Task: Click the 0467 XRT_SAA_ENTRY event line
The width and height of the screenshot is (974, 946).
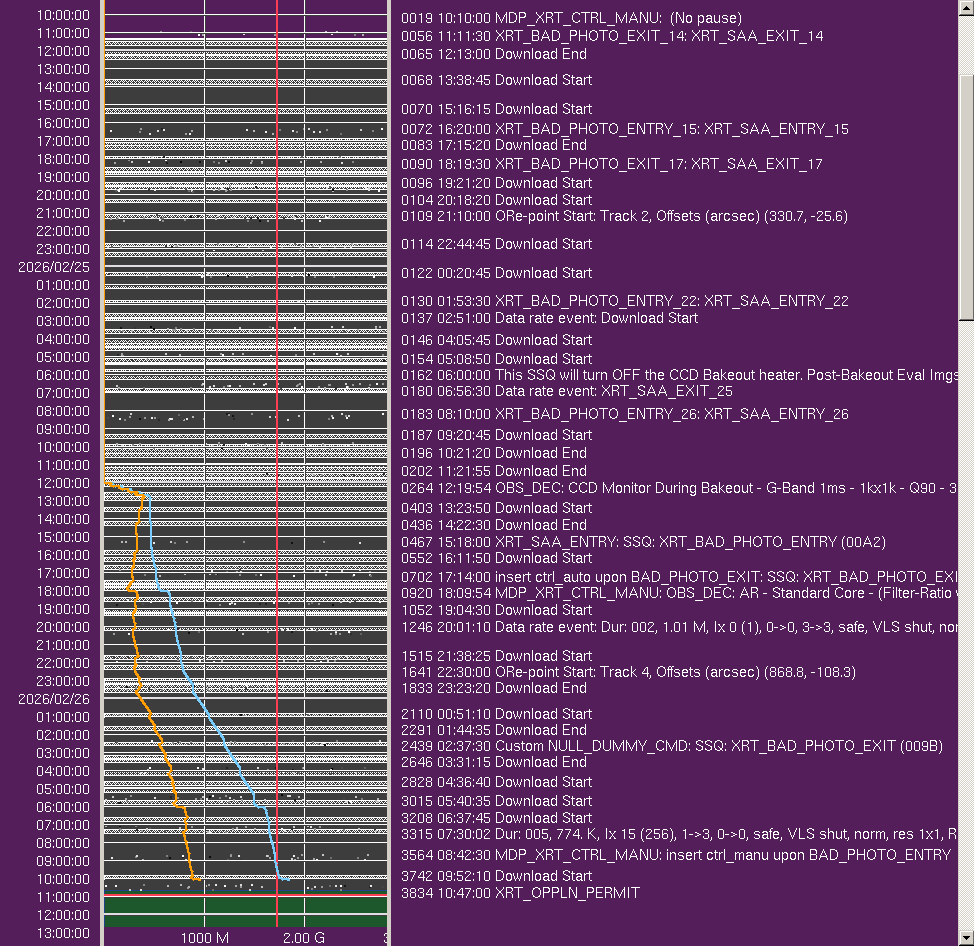Action: 643,542
